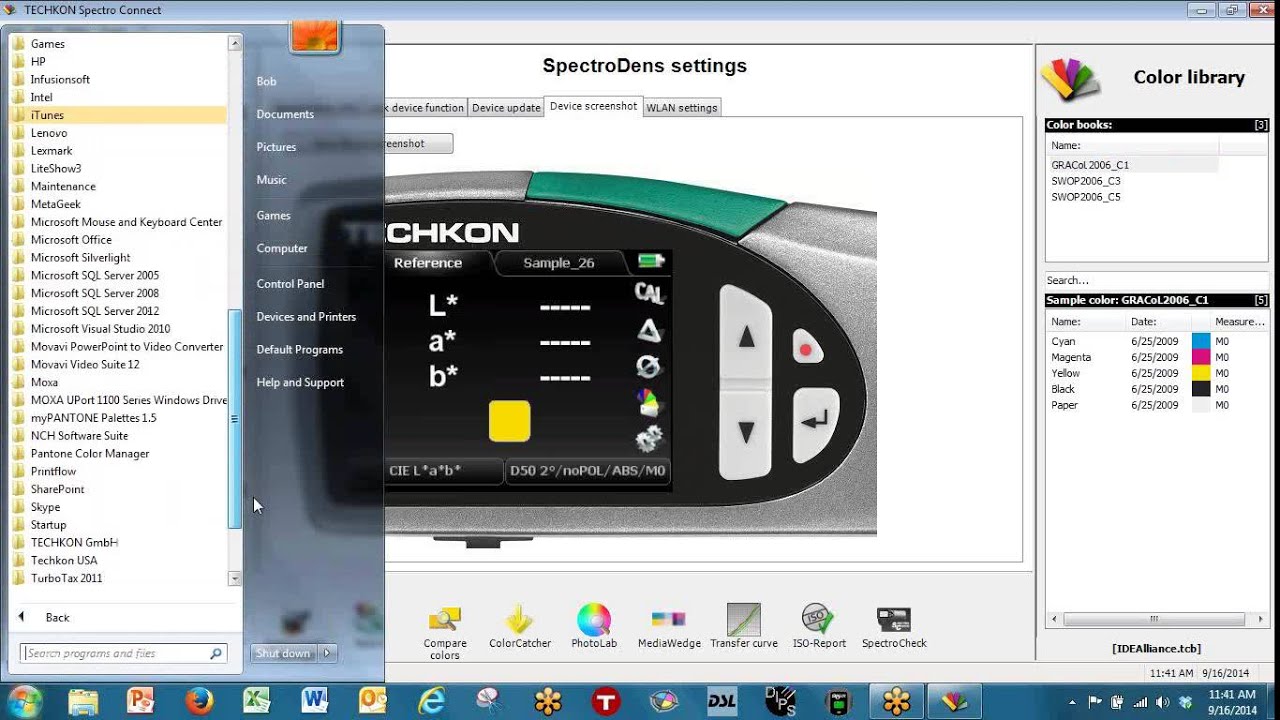Screen dimensions: 1280x720
Task: Open the ISO-Report module
Action: click(819, 627)
